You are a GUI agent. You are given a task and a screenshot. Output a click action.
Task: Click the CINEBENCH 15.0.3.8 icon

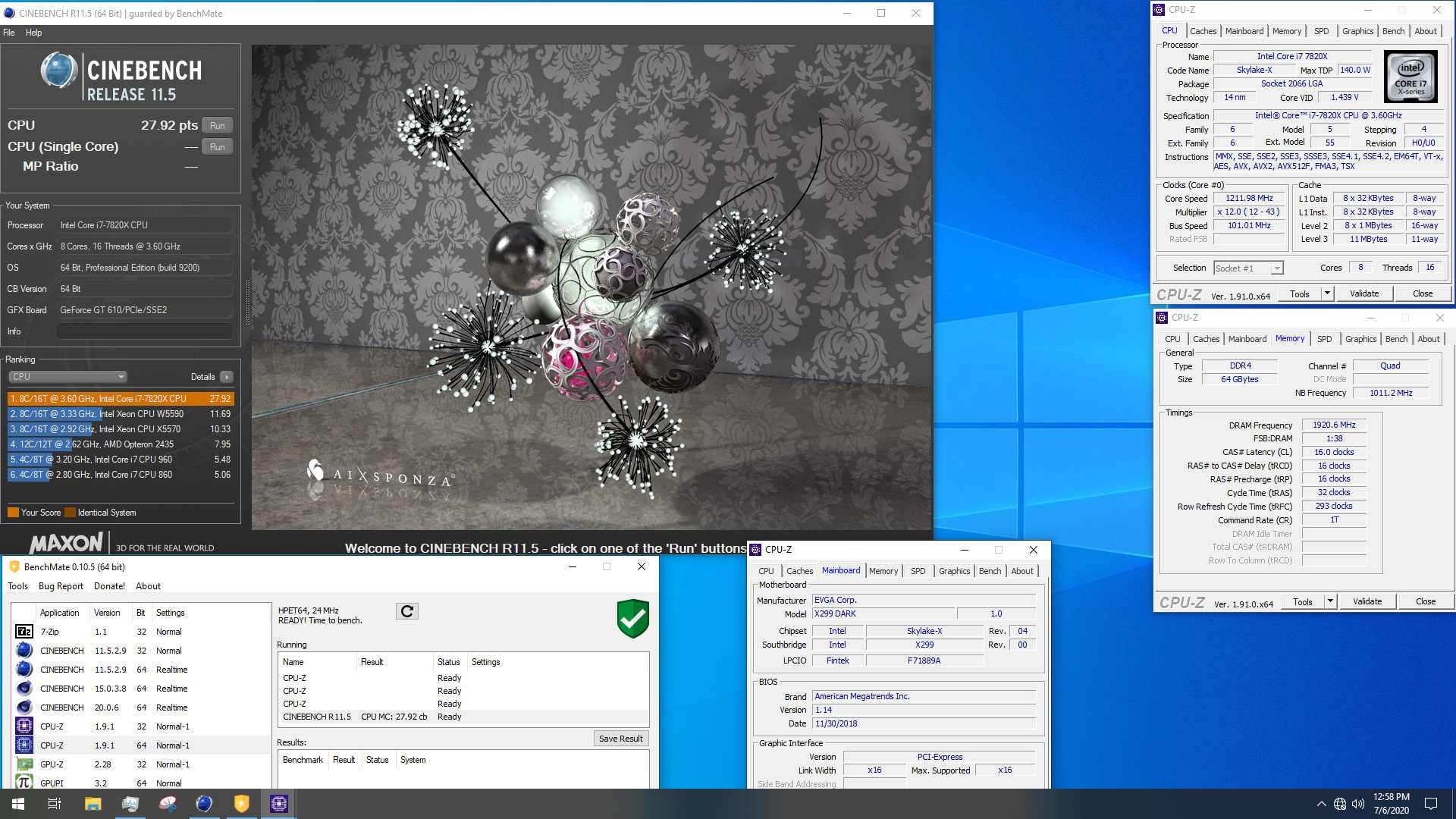[24, 689]
